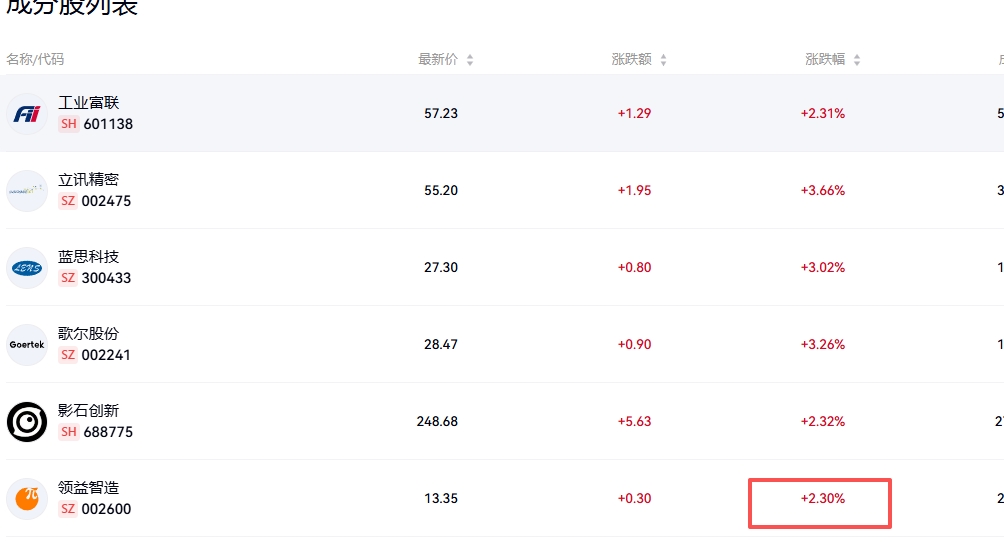Click SH exchange badge beside 601138
Image resolution: width=1004 pixels, height=542 pixels.
pyautogui.click(x=69, y=124)
